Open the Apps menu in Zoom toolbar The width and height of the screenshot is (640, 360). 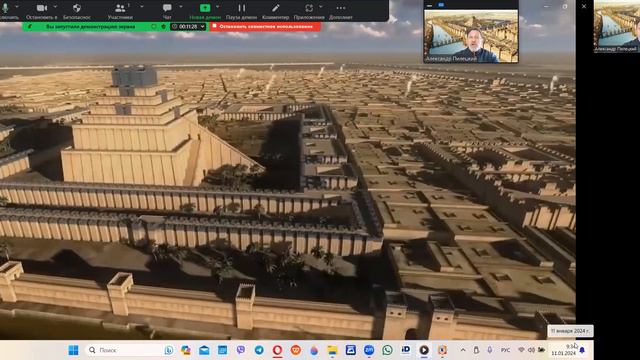tap(309, 11)
